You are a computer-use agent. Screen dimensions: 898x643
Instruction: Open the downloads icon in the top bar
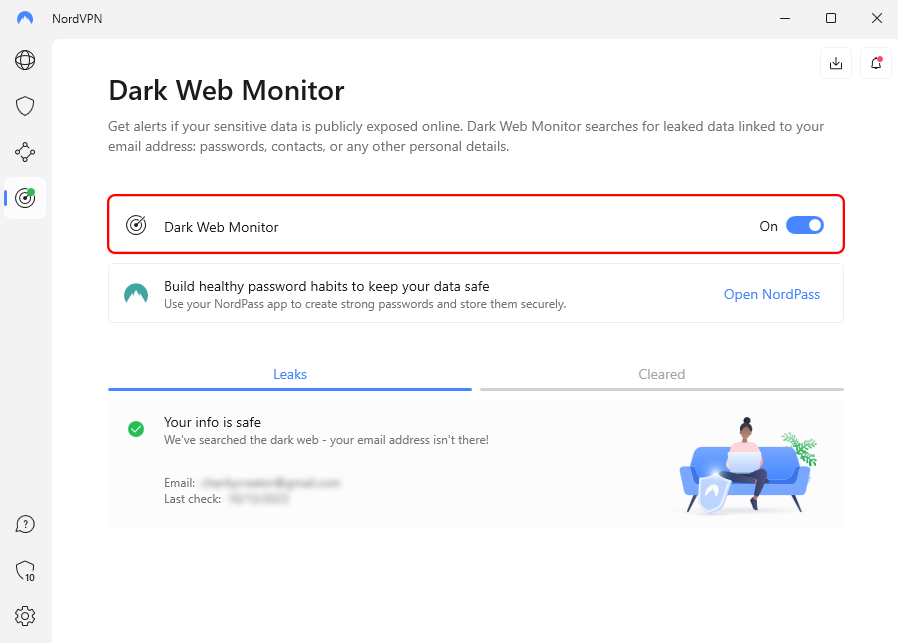pyautogui.click(x=836, y=62)
